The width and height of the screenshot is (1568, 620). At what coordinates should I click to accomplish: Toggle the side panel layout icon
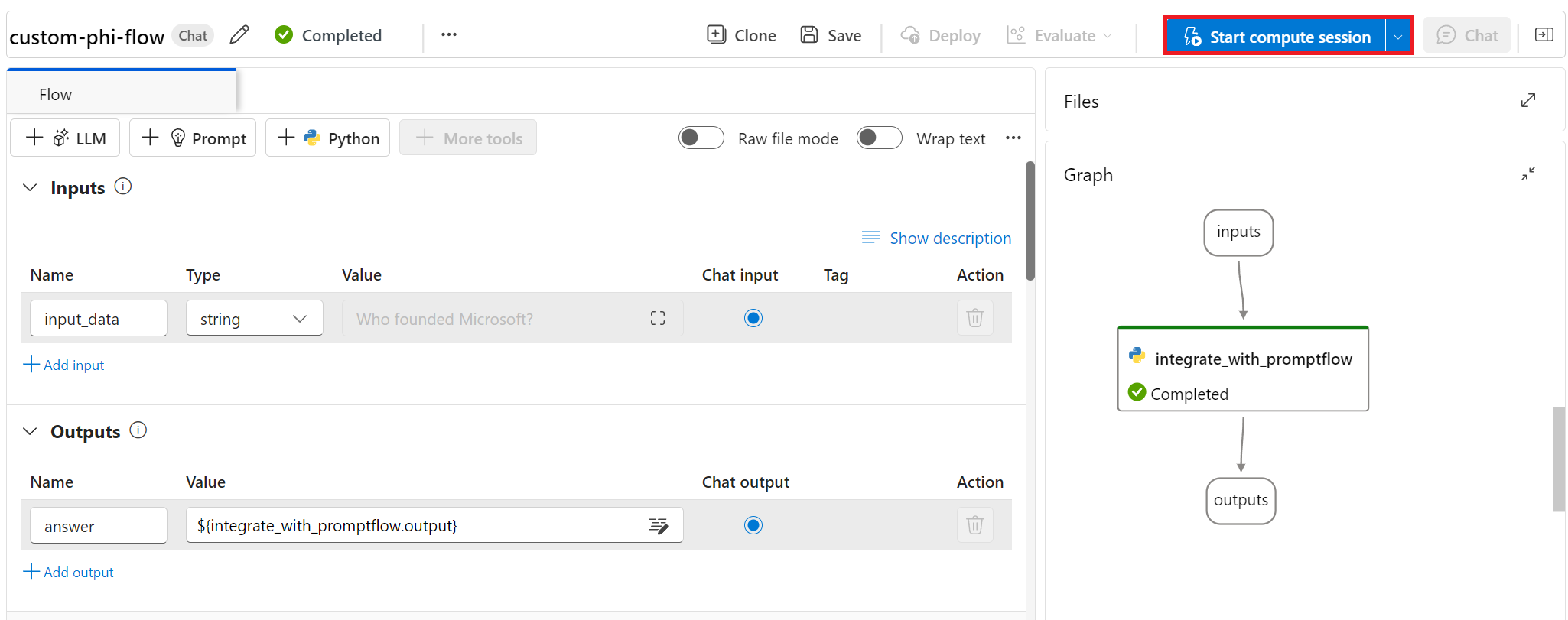pyautogui.click(x=1544, y=34)
